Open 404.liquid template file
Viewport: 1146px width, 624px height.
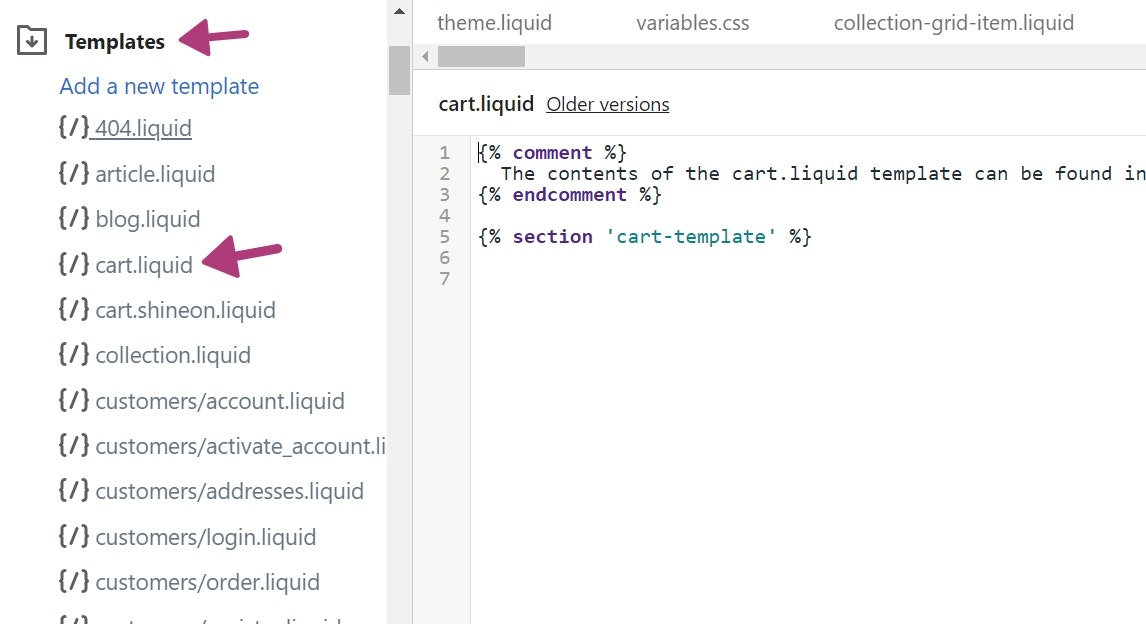[x=143, y=129]
